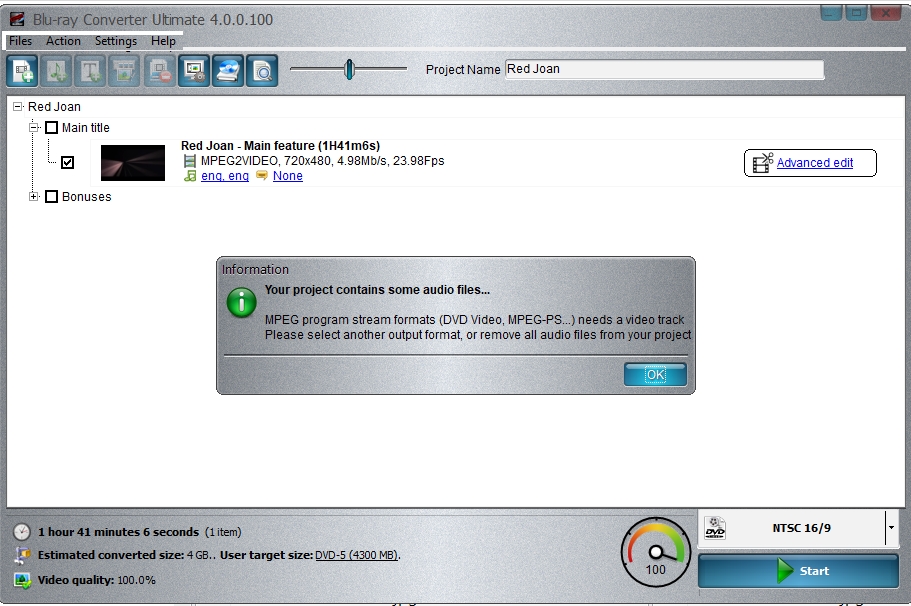Expand the Bonuses tree node

(34, 197)
